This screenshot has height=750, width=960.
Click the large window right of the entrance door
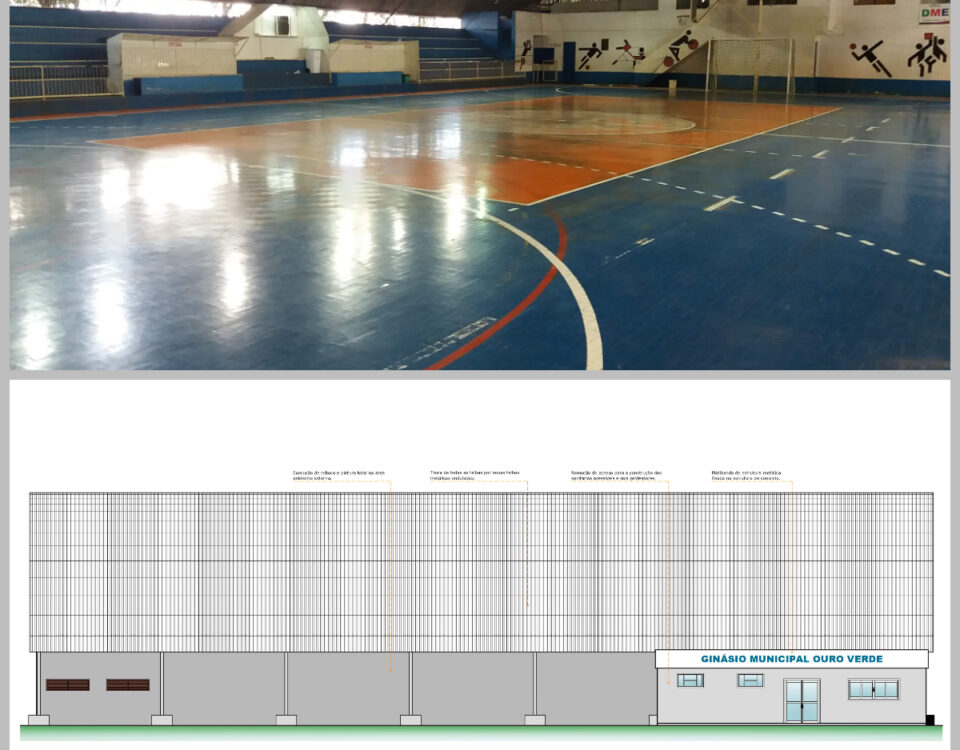click(x=873, y=689)
